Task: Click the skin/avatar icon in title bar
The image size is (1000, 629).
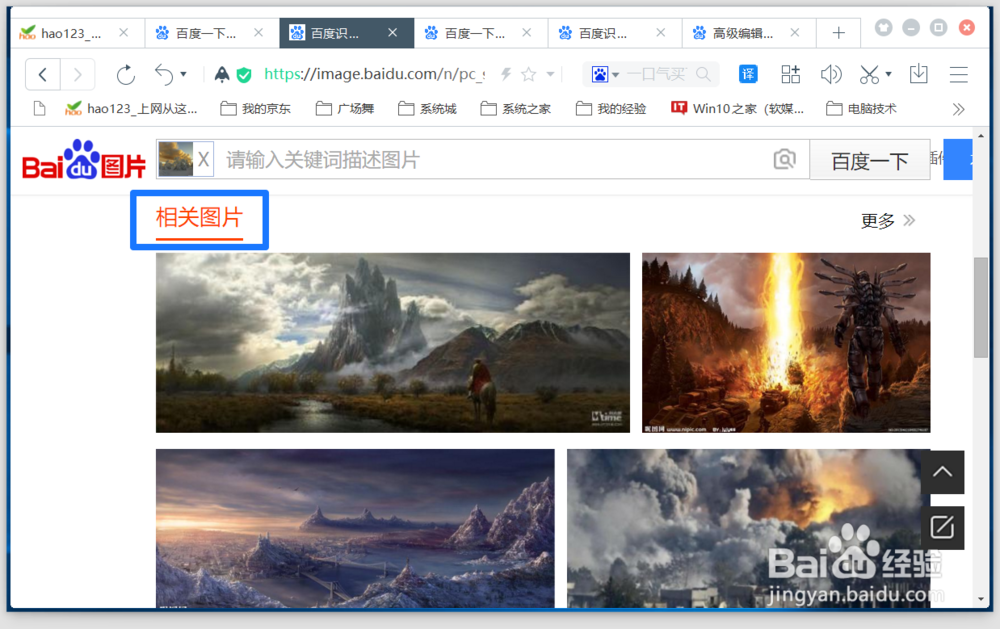Action: coord(883,27)
